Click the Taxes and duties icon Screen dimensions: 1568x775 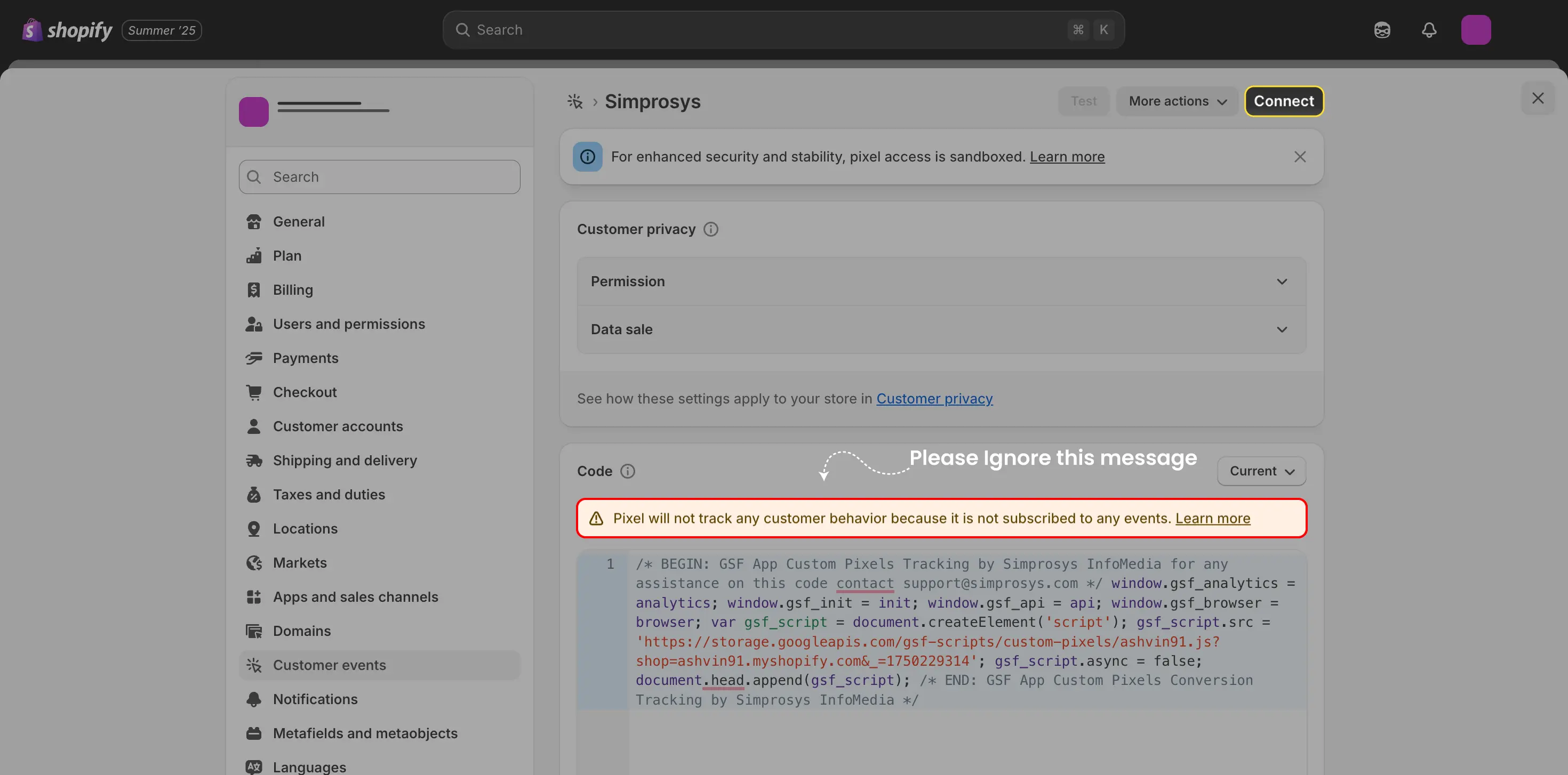(254, 495)
